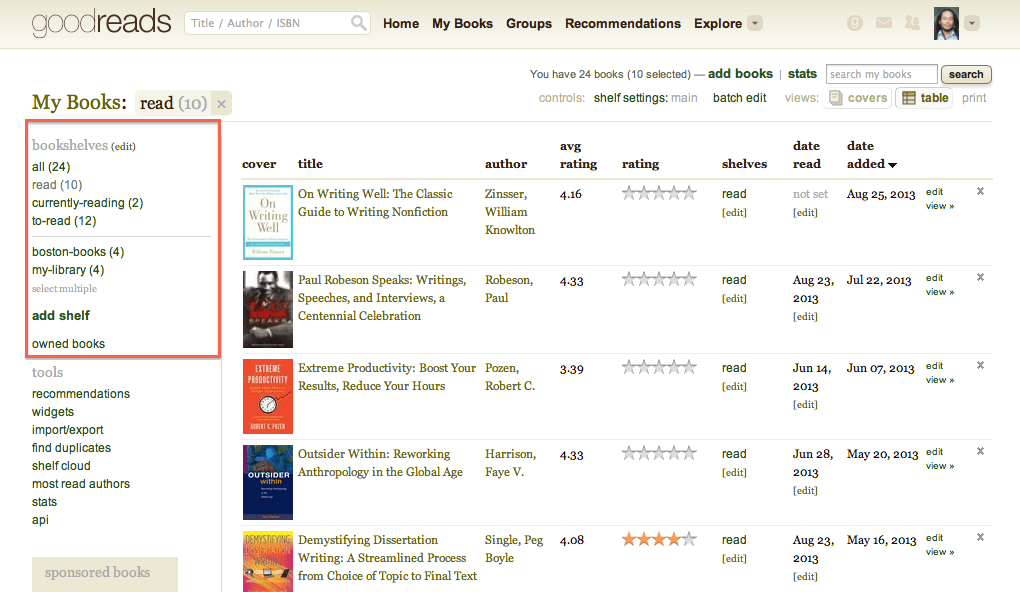
Task: View the Extreme Productivity review
Action: (939, 380)
